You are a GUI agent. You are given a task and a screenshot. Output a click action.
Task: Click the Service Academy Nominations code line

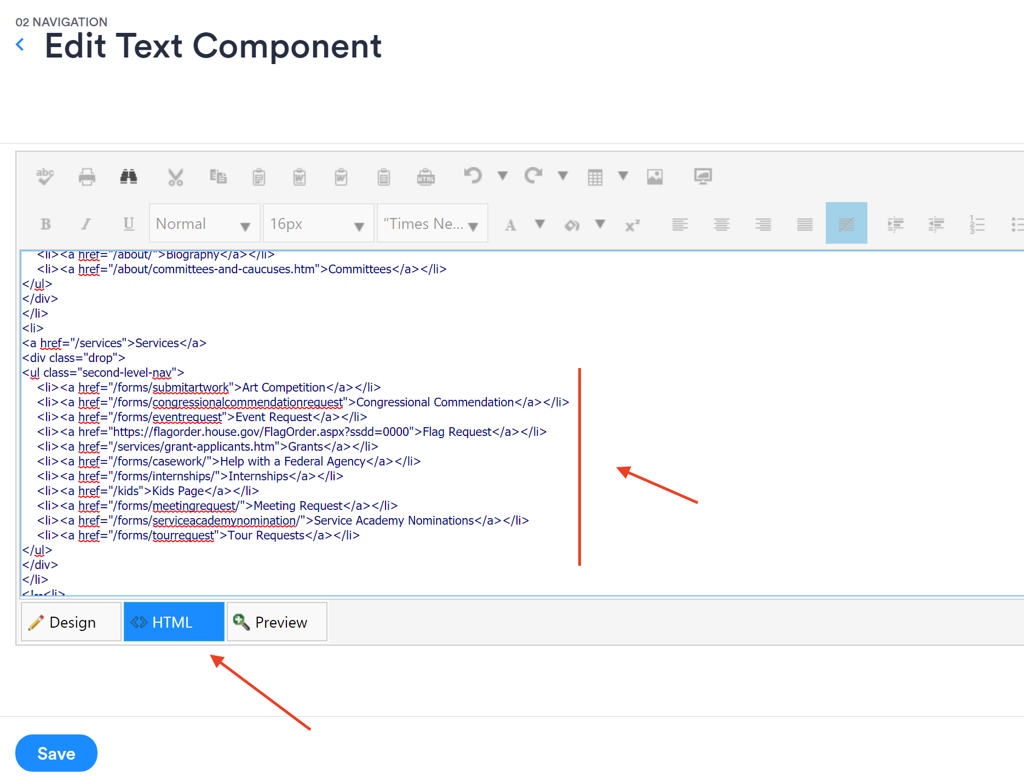point(283,520)
